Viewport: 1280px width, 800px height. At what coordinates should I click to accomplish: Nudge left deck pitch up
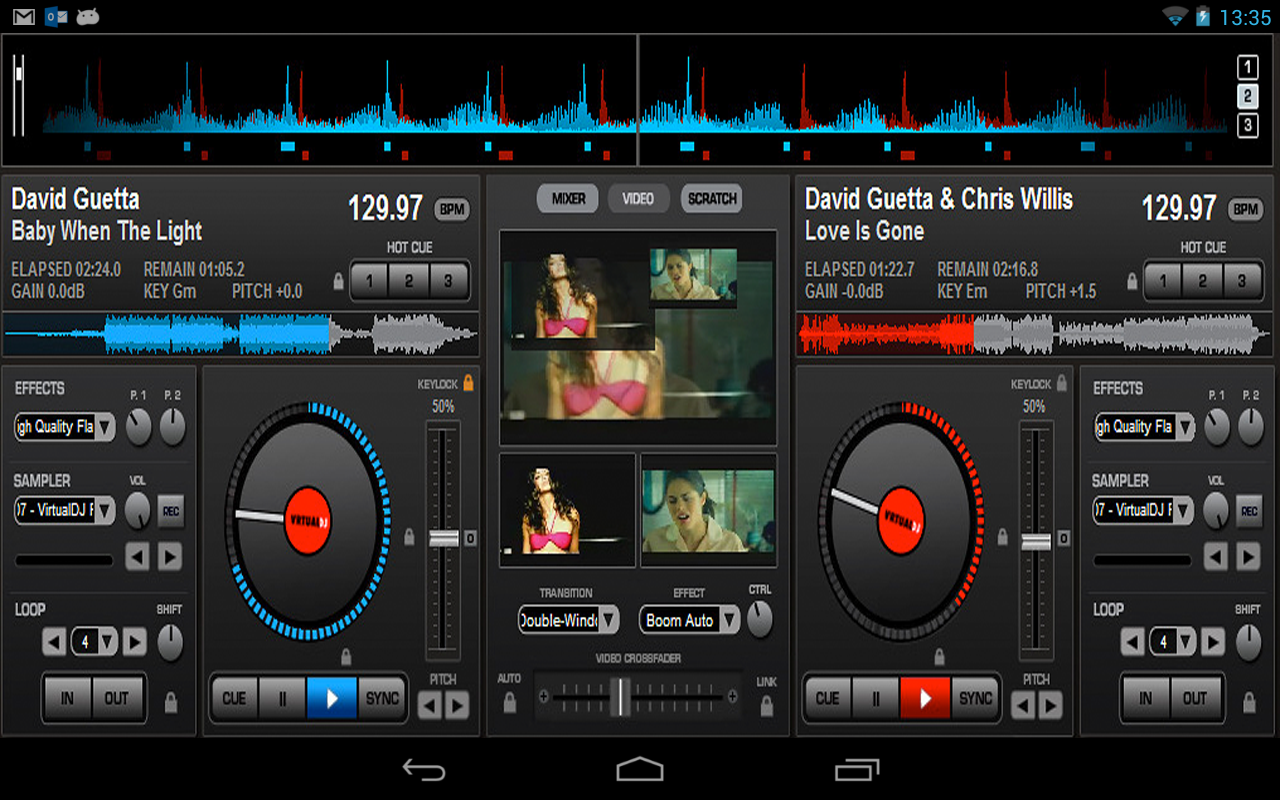[457, 706]
